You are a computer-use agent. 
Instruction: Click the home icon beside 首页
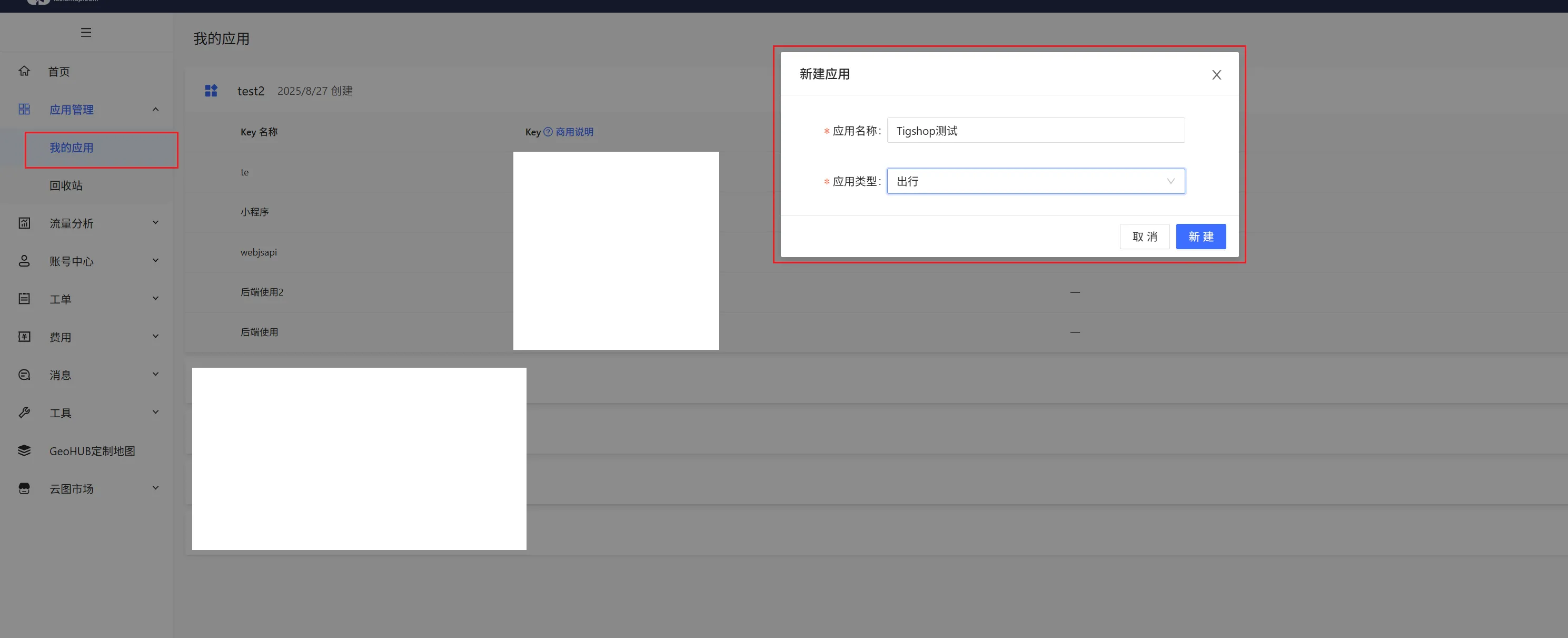(x=24, y=71)
